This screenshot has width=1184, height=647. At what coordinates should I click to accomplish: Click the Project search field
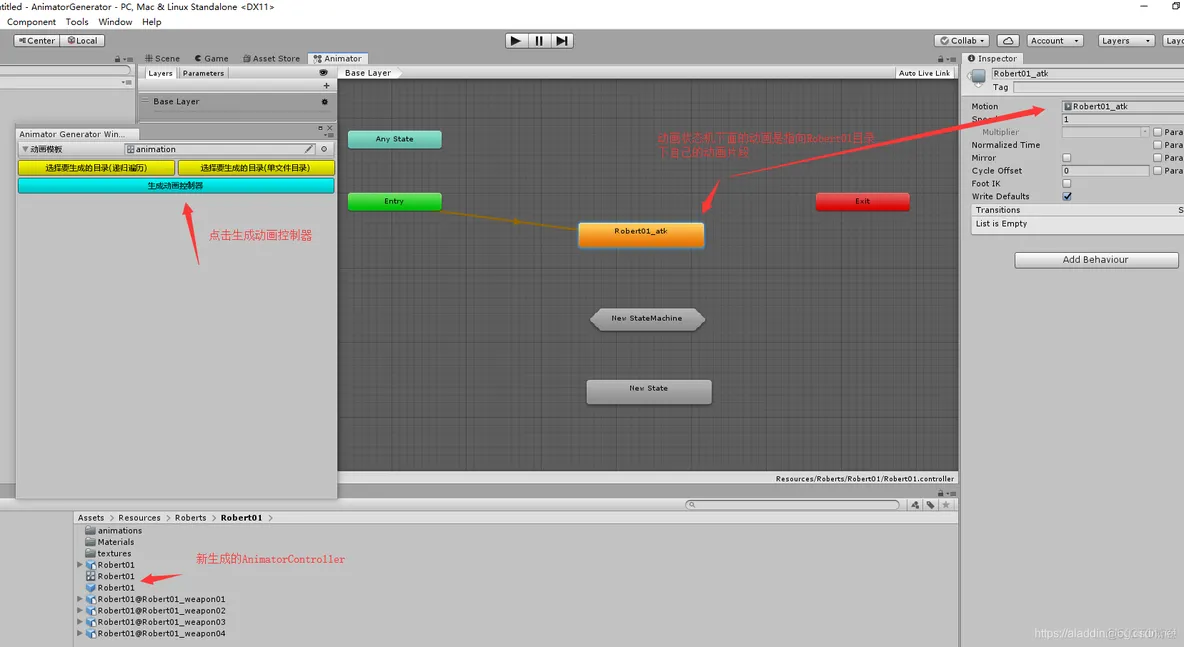[793, 504]
